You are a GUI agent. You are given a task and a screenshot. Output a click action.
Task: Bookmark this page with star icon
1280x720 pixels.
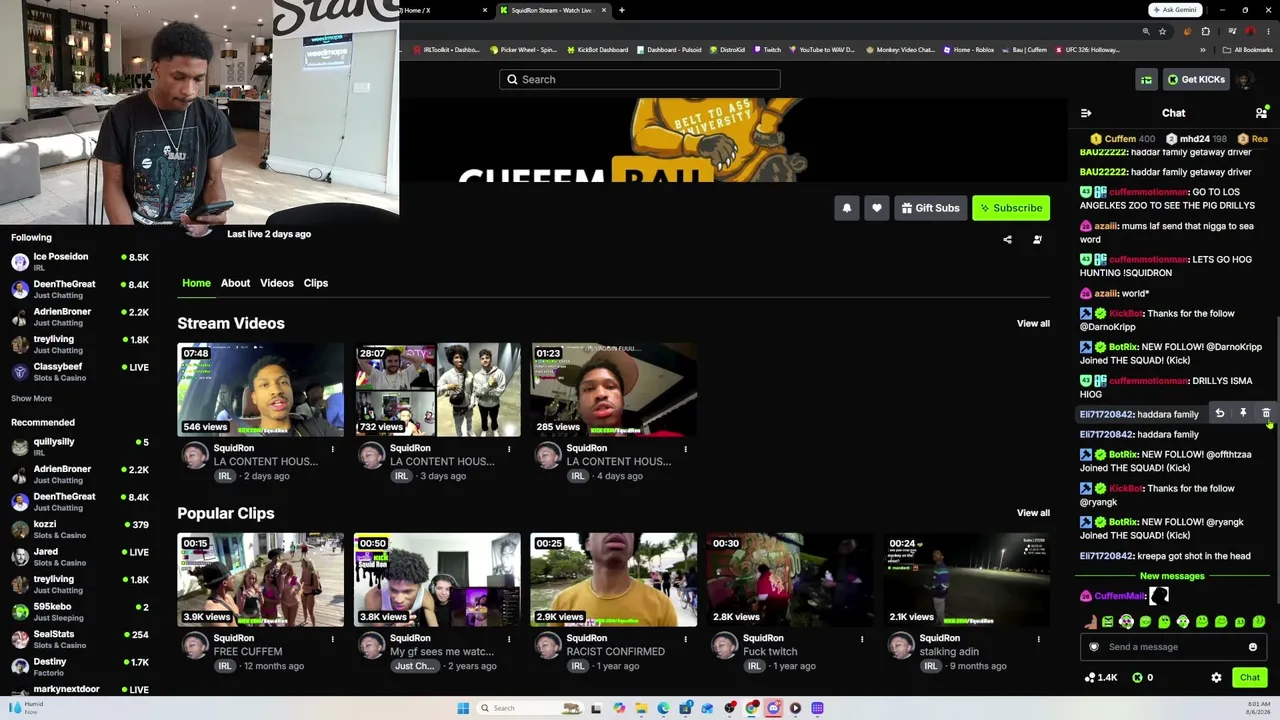[x=1162, y=31]
